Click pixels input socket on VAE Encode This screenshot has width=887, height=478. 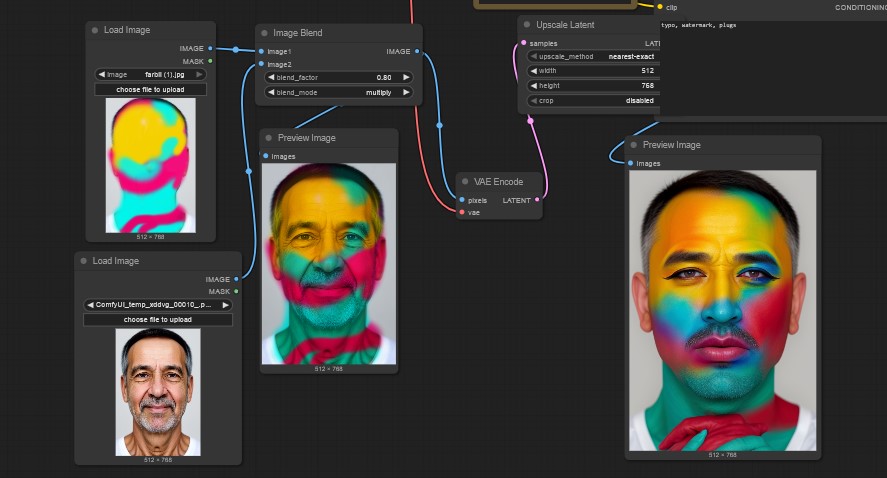[x=462, y=200]
